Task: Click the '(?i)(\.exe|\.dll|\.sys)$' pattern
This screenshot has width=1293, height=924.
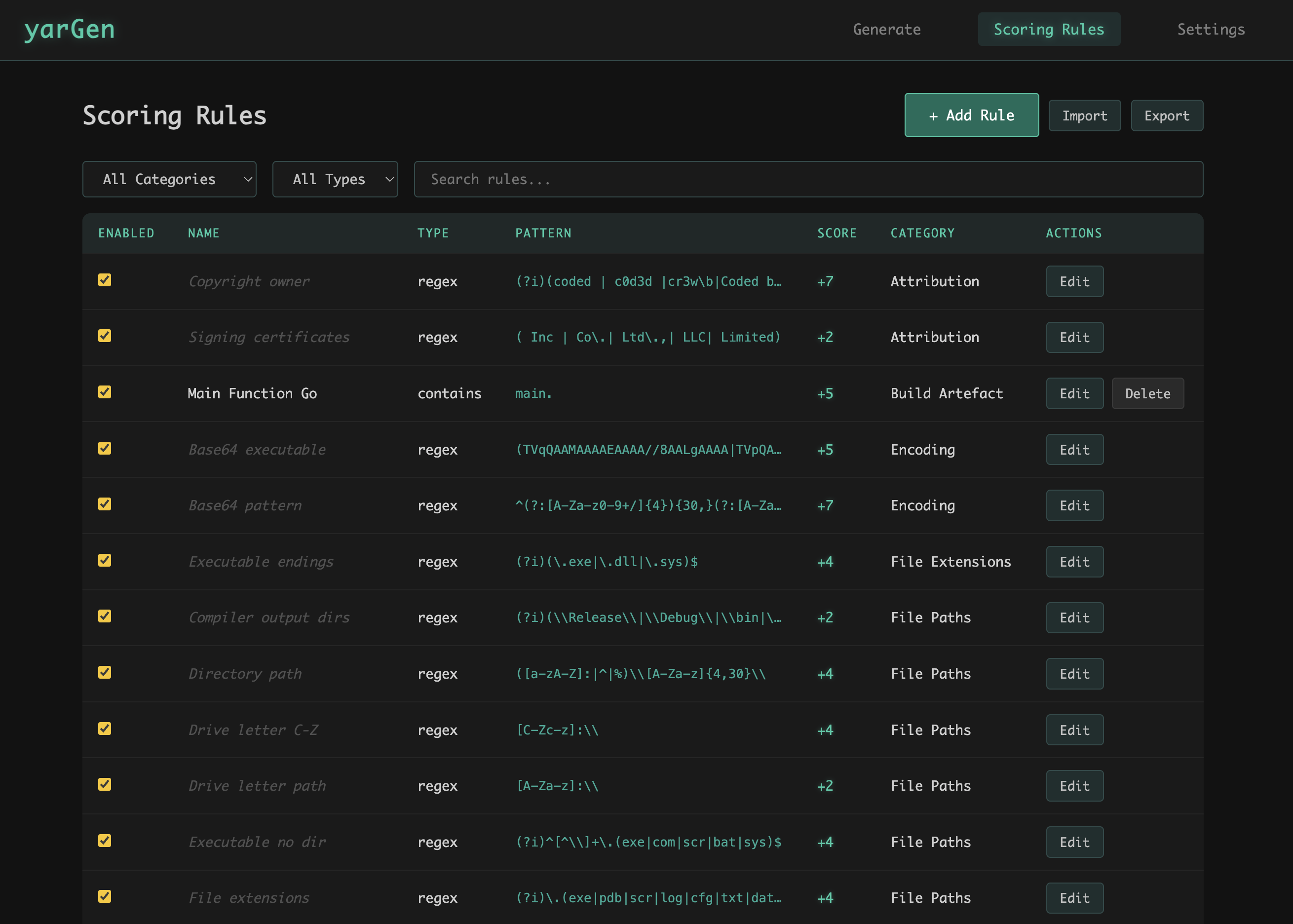Action: pos(607,562)
